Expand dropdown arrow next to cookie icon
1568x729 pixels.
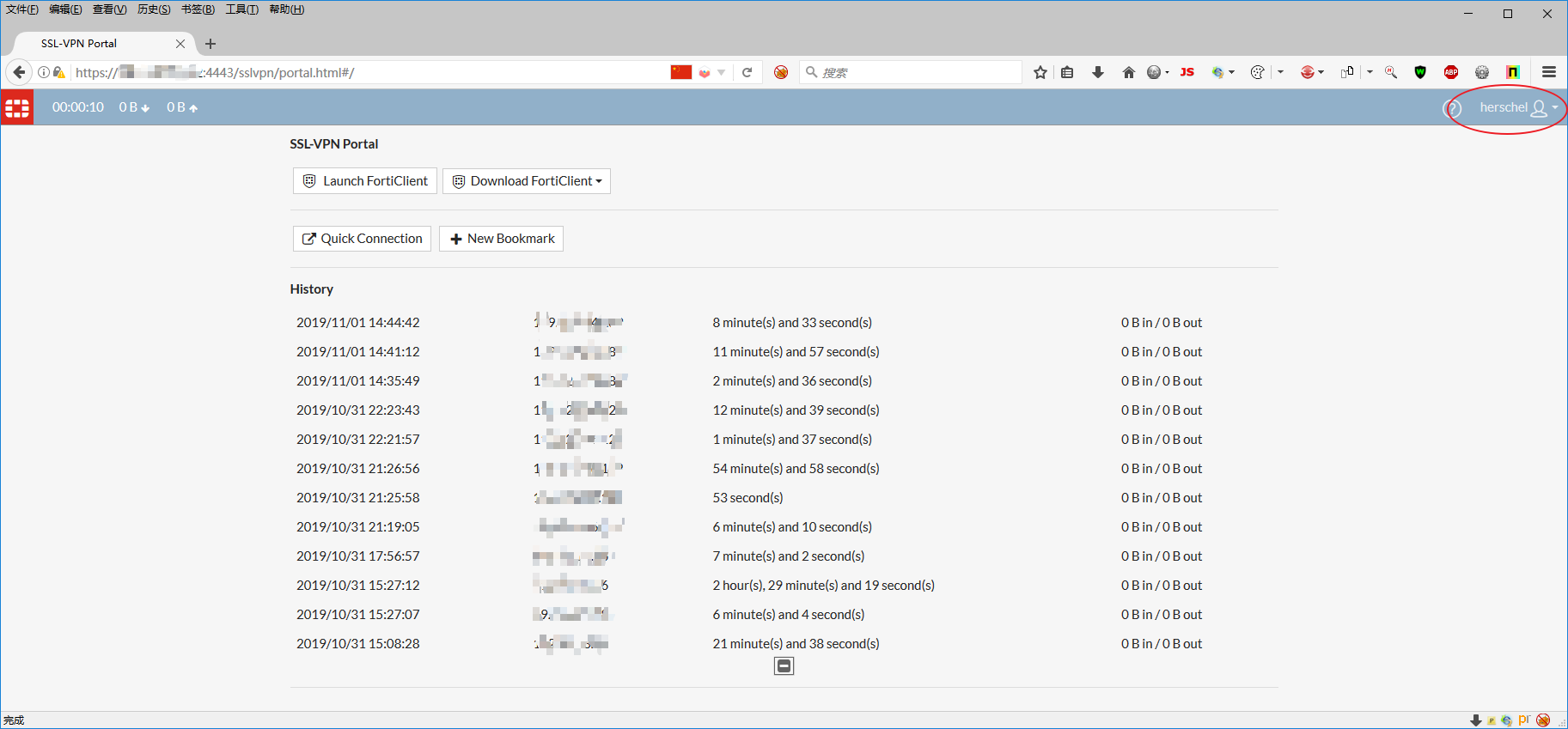(x=1280, y=72)
